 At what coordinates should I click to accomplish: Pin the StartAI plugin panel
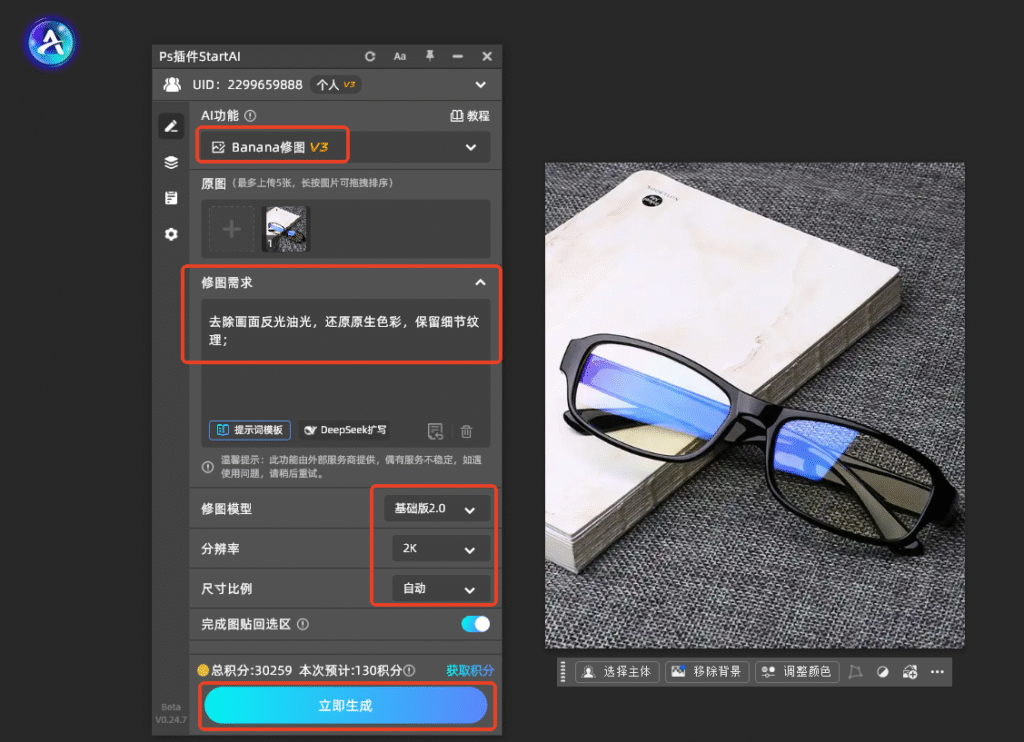coord(430,56)
